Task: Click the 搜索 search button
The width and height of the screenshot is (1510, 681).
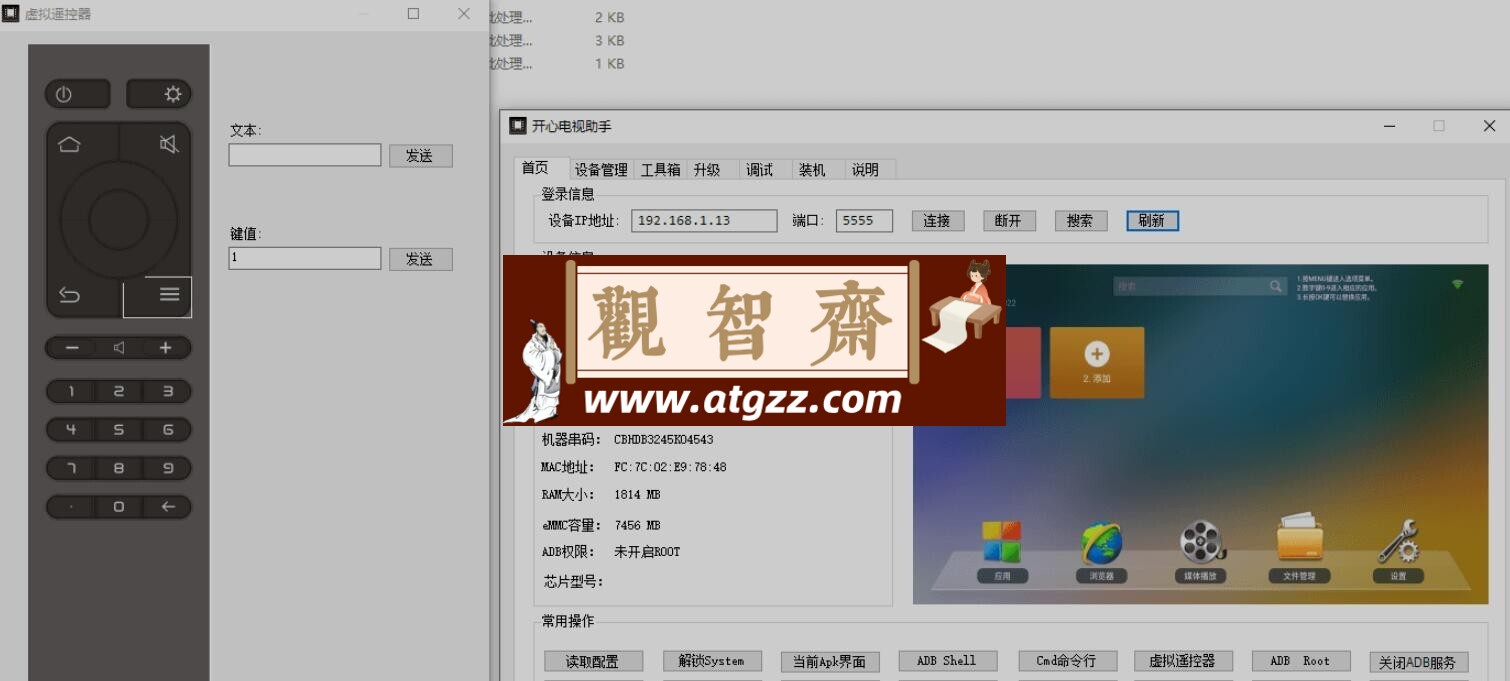Action: [x=1081, y=221]
